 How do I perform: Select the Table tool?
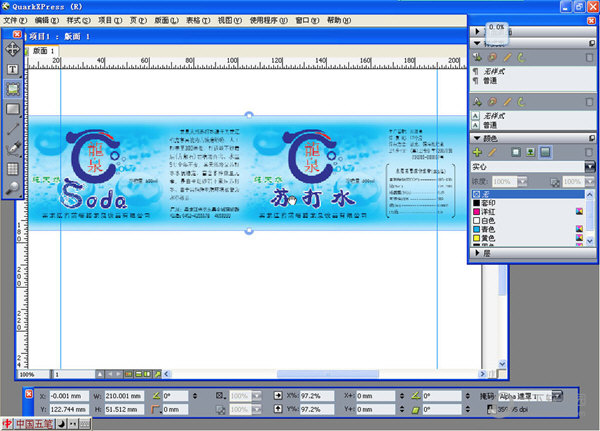click(x=13, y=169)
